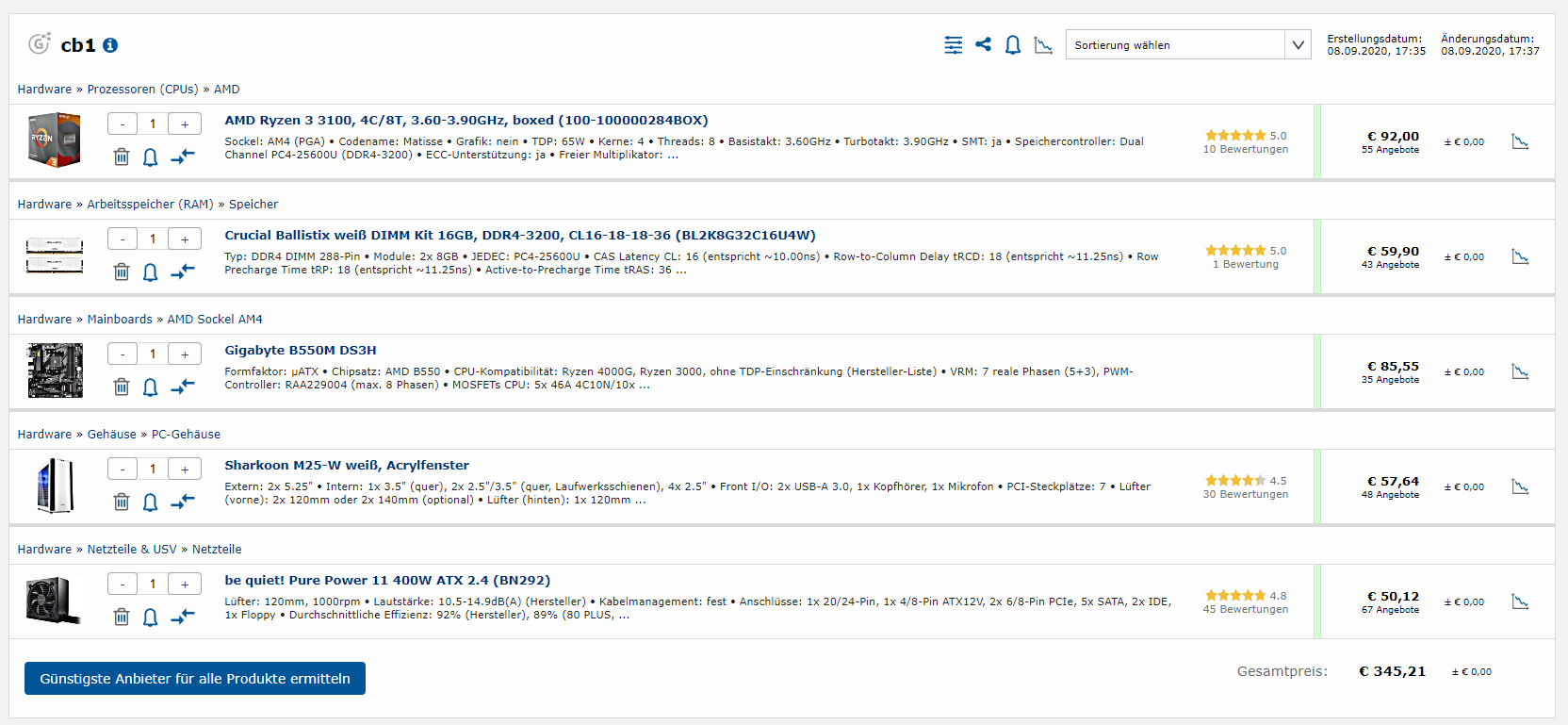Click AMD Ryzen box thumbnail
The image size is (1568, 725).
click(55, 140)
